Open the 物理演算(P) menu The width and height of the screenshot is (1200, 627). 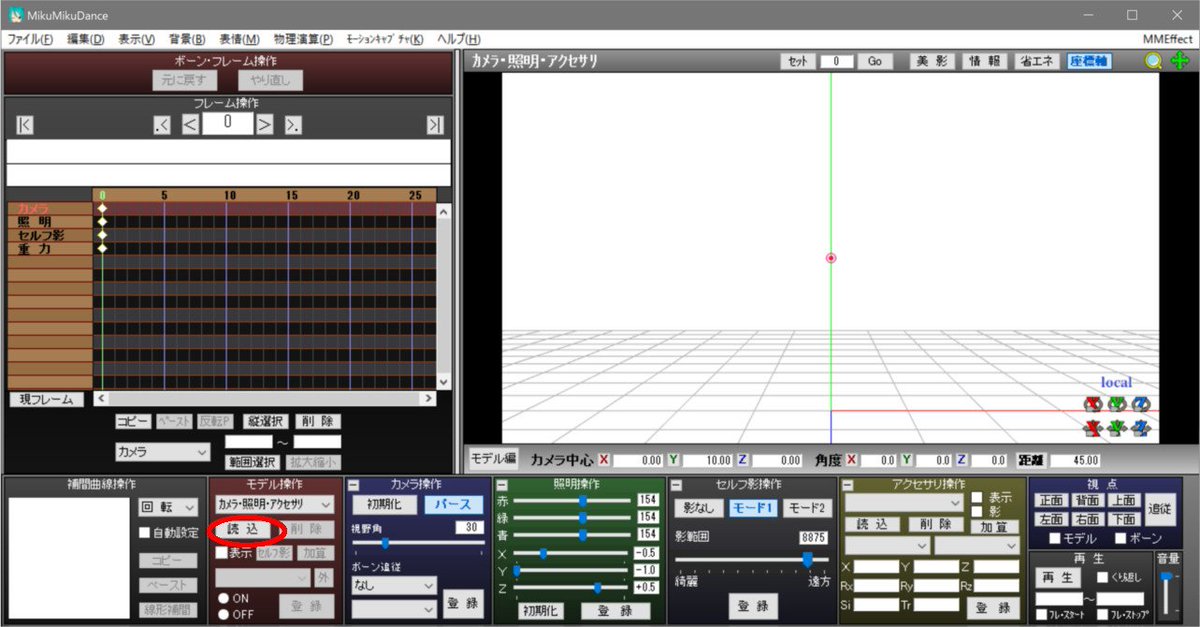(301, 39)
